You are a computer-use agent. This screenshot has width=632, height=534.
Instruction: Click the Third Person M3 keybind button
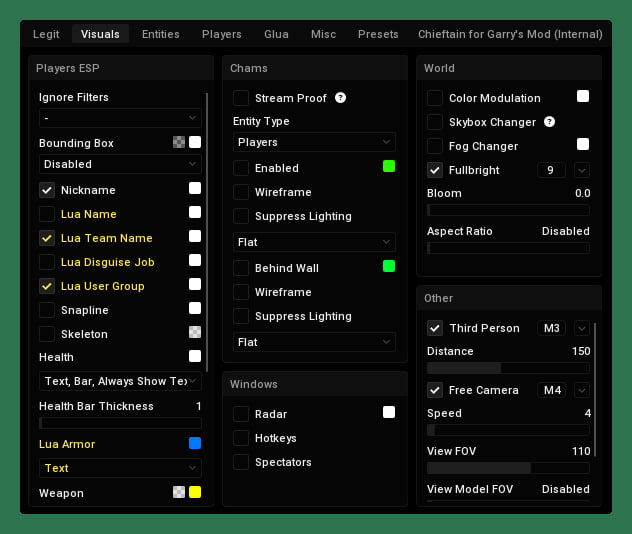(551, 328)
